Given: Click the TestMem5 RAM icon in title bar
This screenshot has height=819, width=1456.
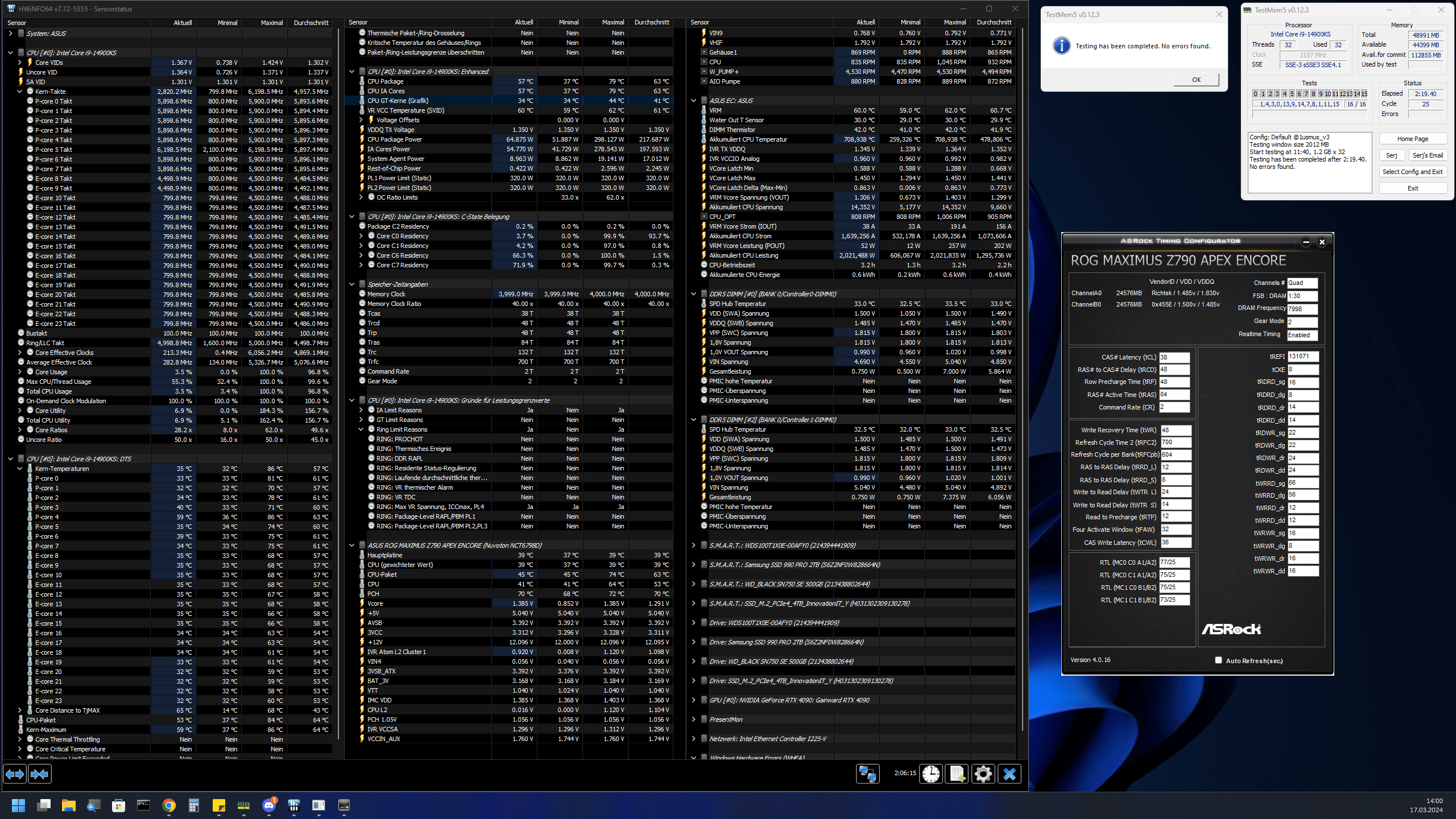Looking at the screenshot, I should click(1247, 10).
